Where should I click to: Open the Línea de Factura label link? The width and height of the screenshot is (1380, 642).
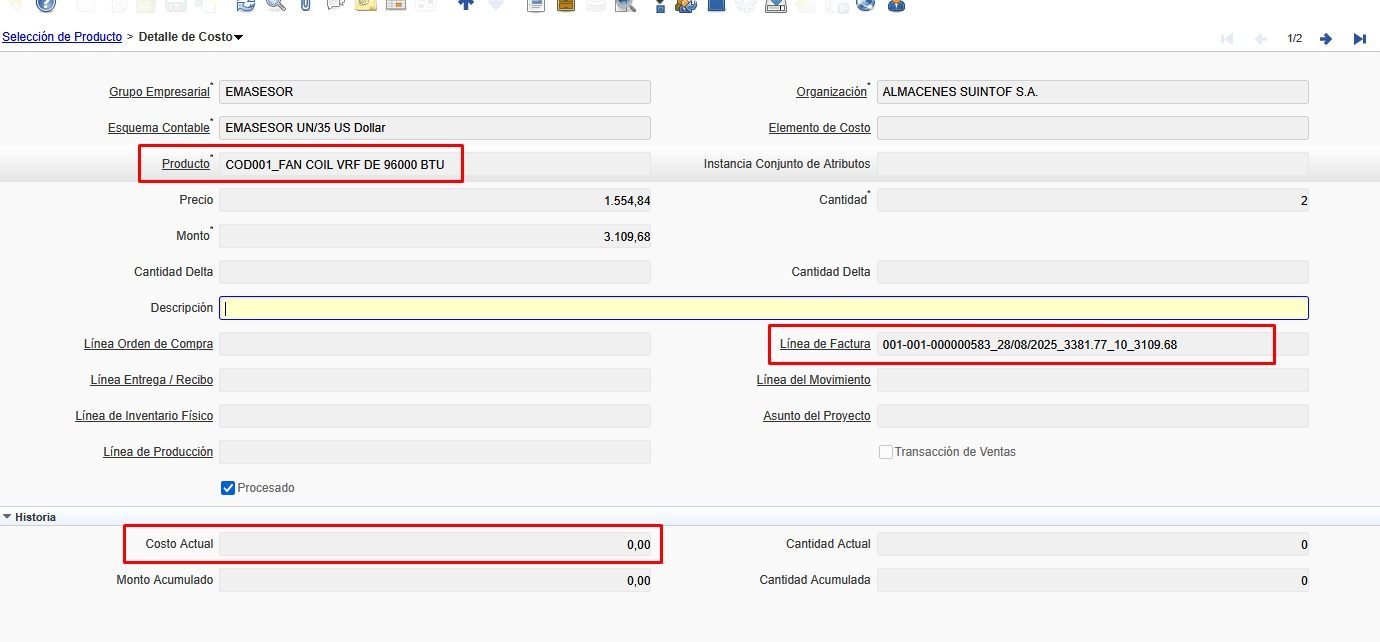point(825,344)
